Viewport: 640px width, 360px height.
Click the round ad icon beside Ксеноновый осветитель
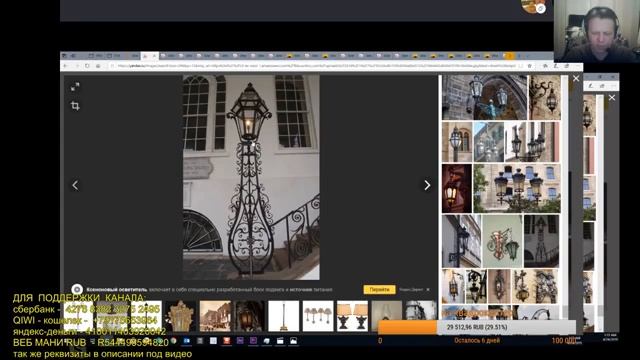click(77, 289)
